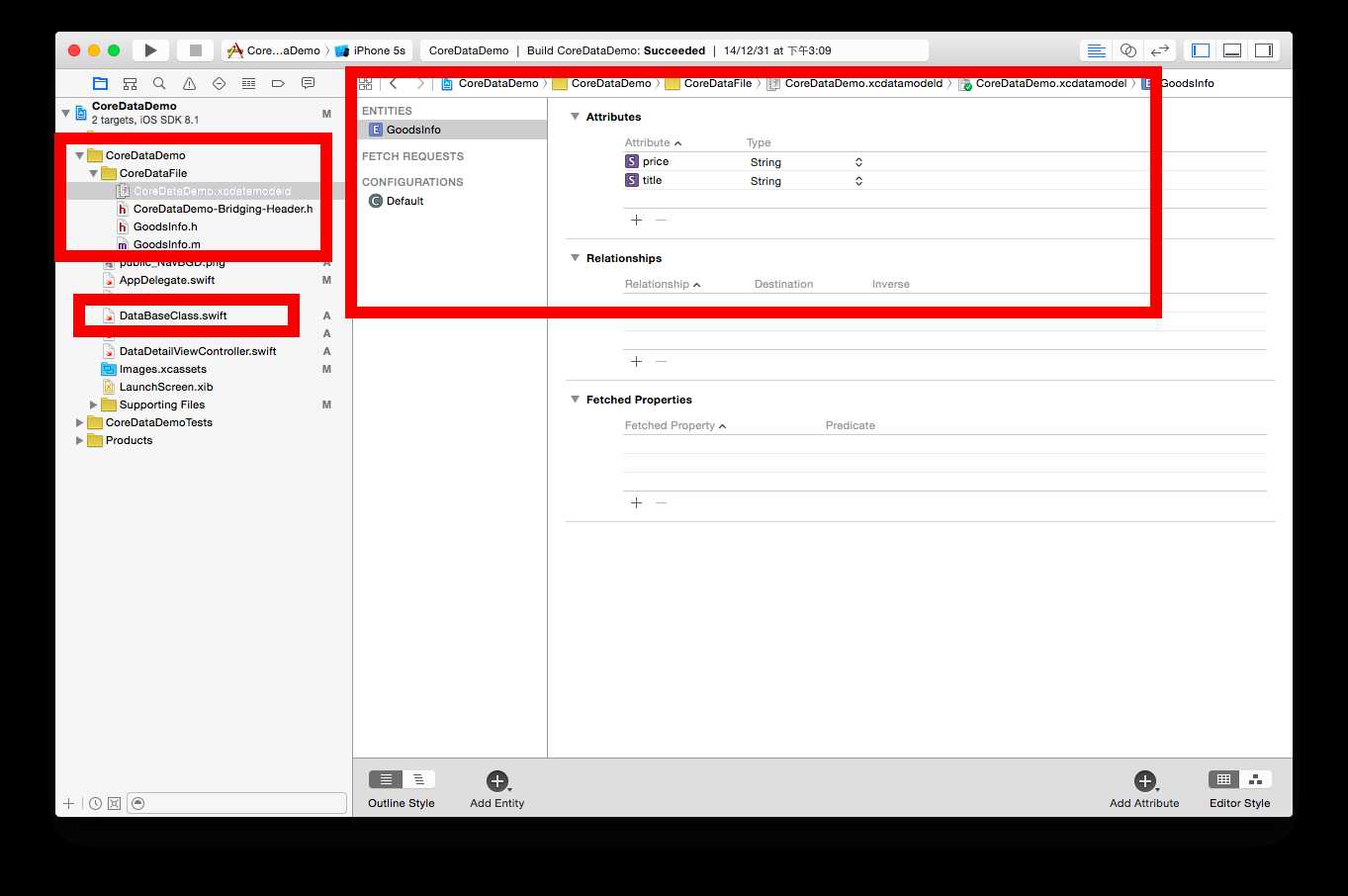Switch to hierarchical Outline Style

pos(419,780)
